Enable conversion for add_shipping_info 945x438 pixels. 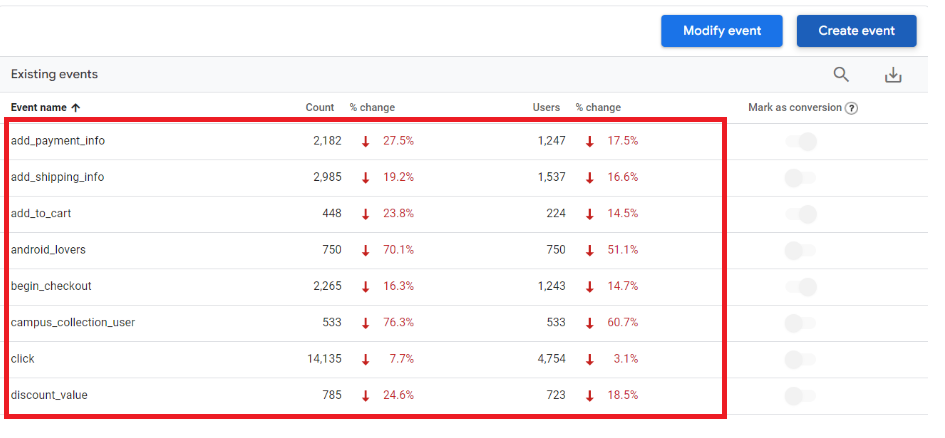801,178
